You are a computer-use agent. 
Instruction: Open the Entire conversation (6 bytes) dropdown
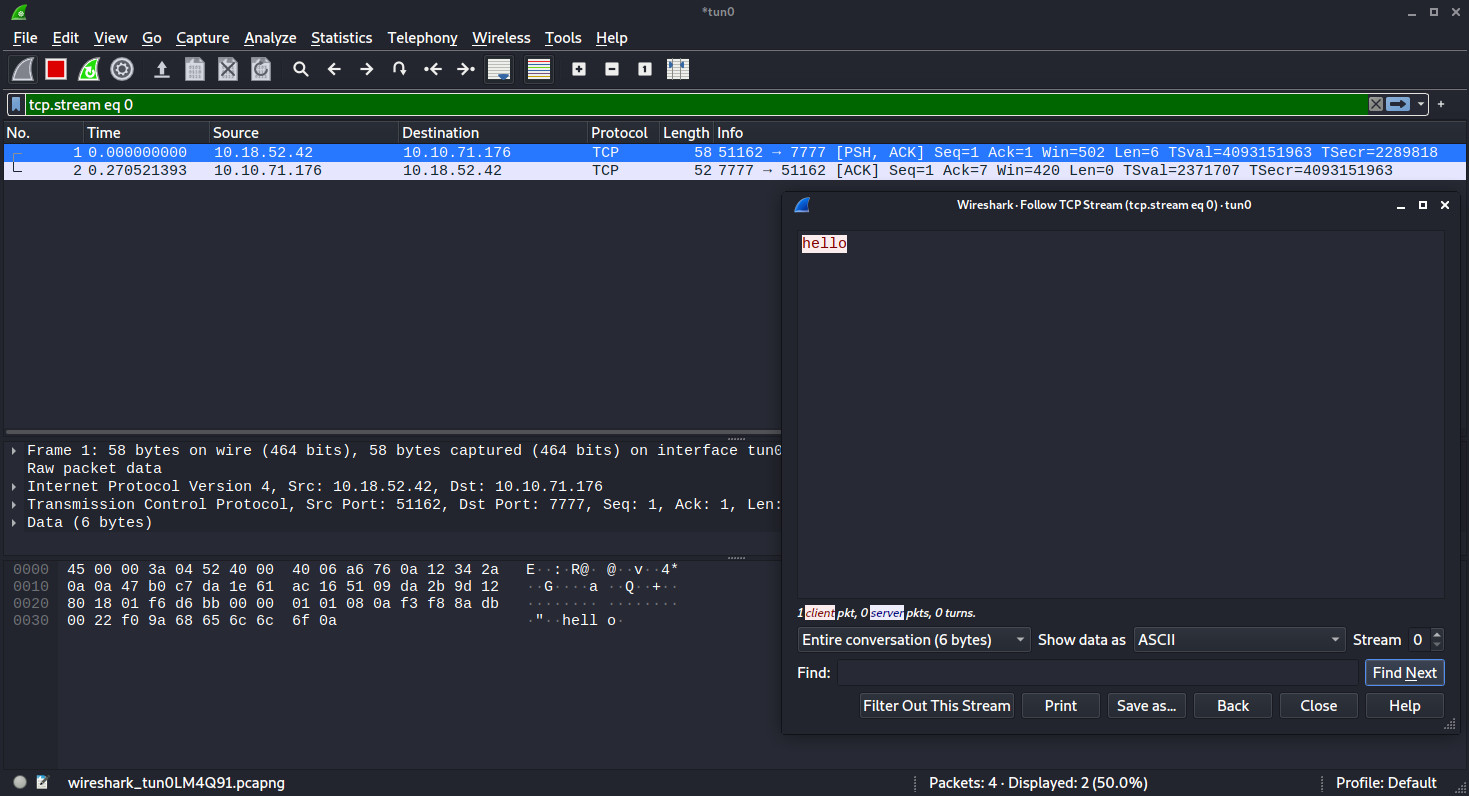pos(914,640)
